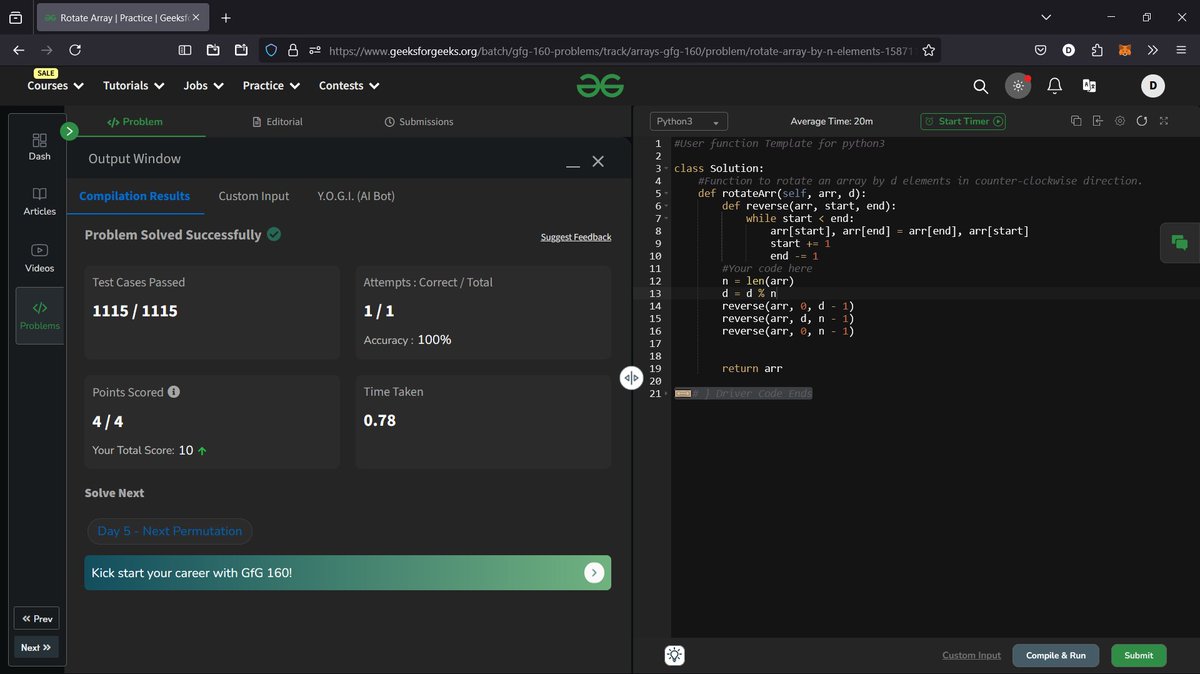
Task: Open the notifications bell
Action: click(x=1054, y=86)
